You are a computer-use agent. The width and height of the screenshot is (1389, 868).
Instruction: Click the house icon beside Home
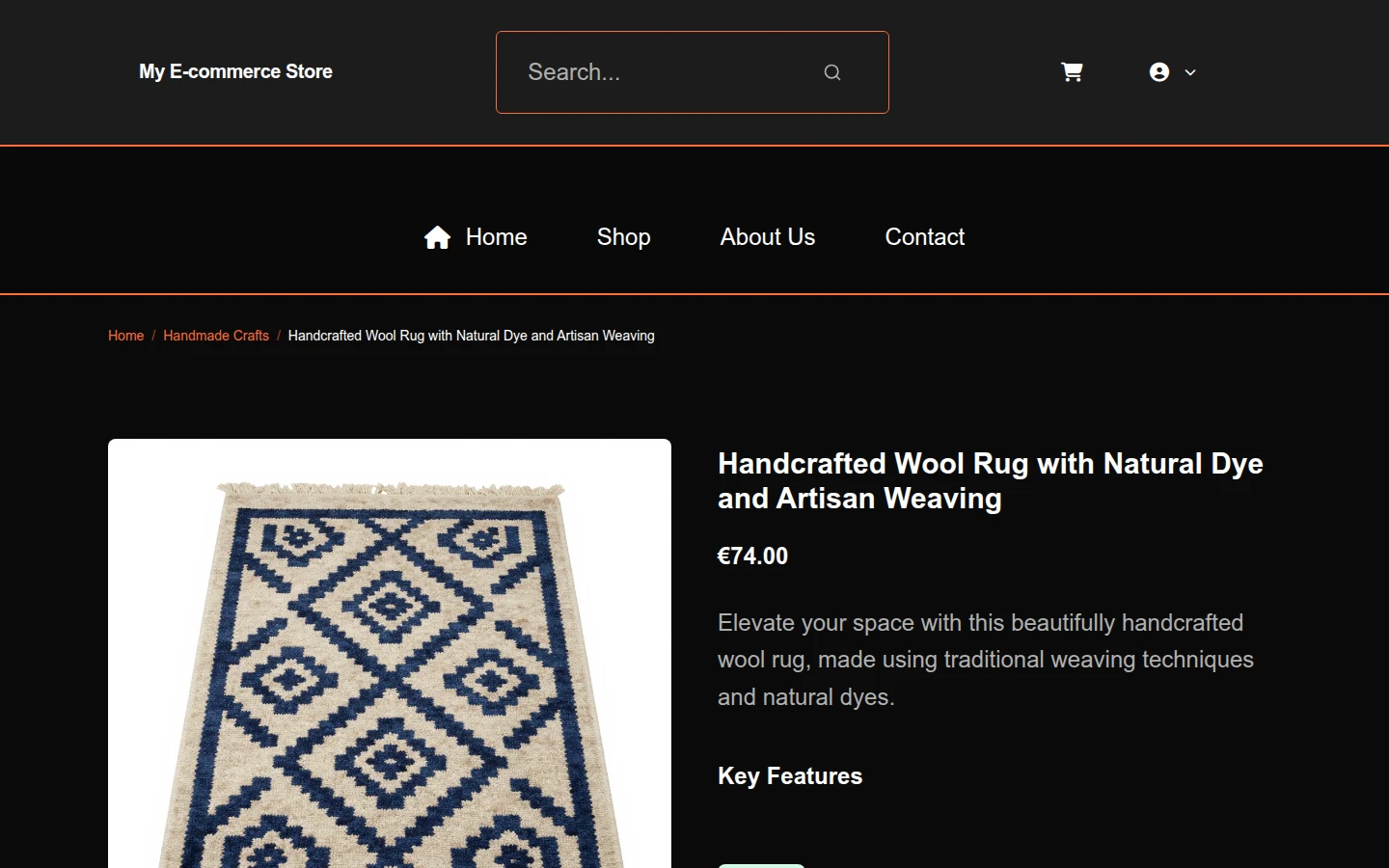(437, 237)
